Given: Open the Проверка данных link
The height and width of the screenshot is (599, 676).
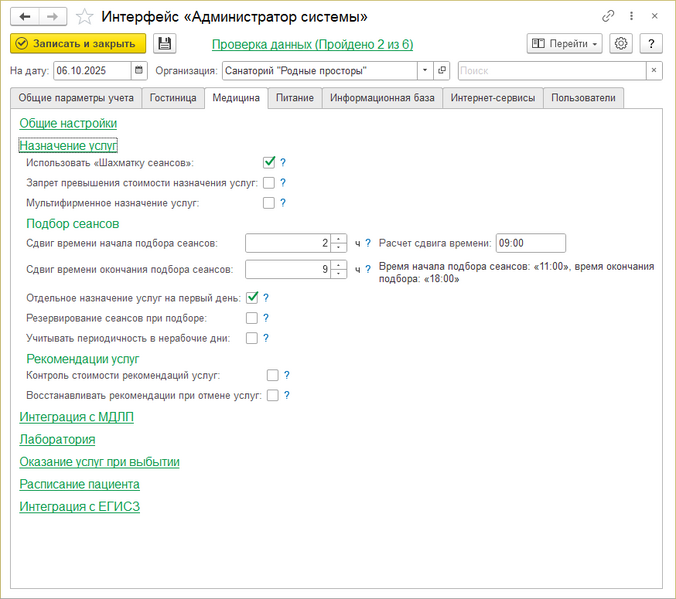Looking at the screenshot, I should click(x=312, y=44).
